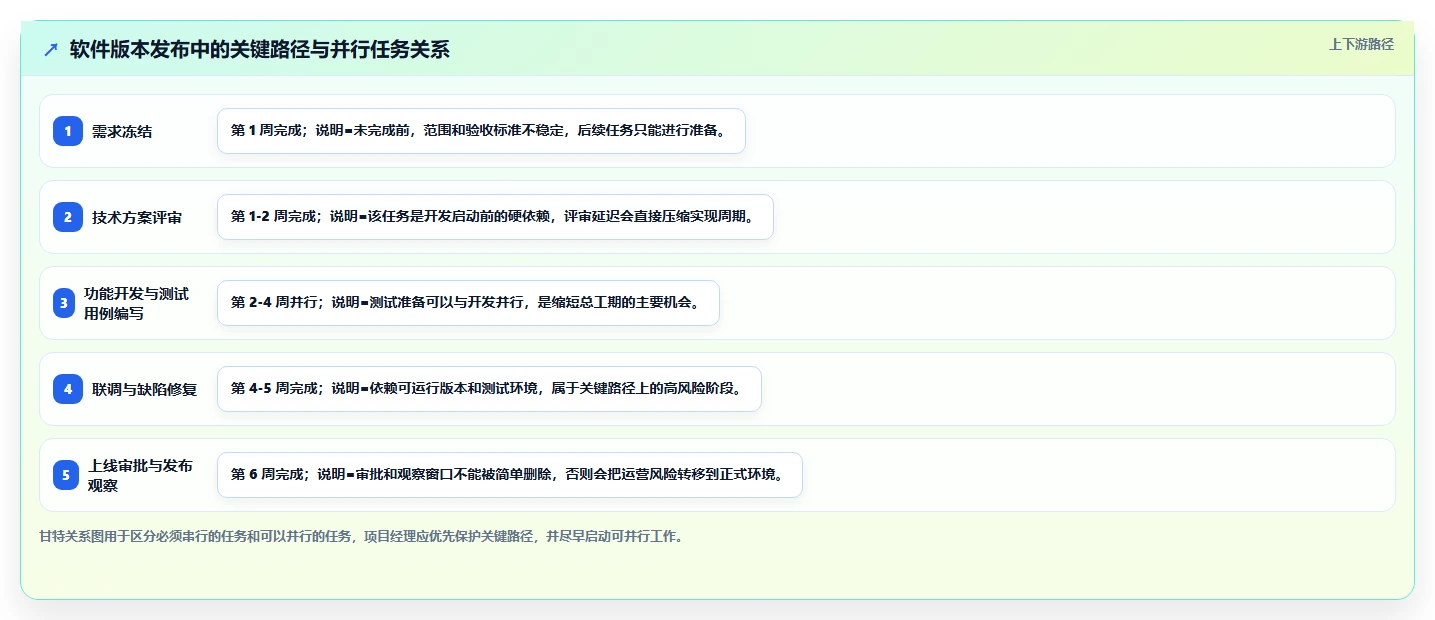Select the 需求冻结 step label

point(122,131)
